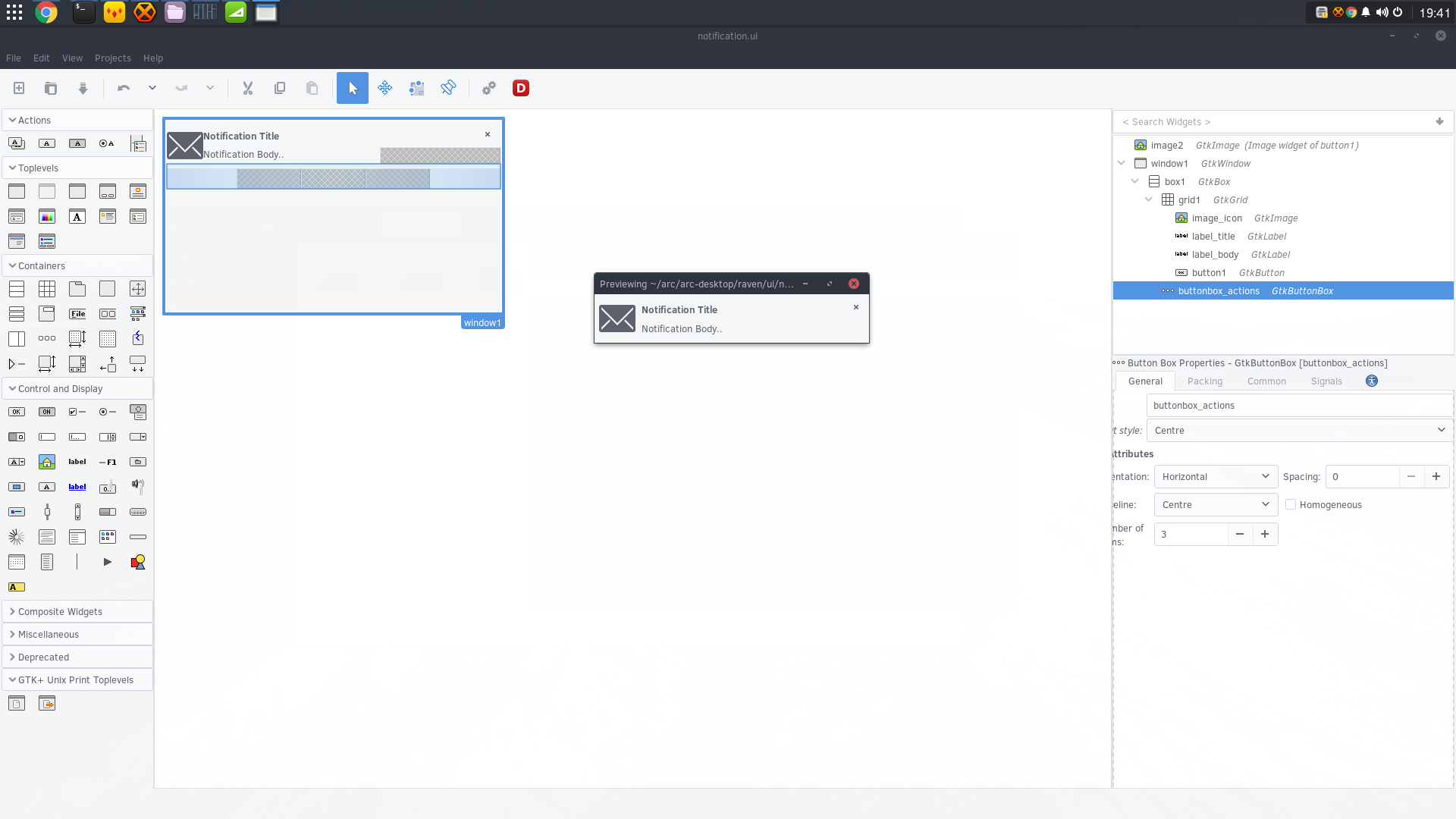Create a new project with toolbar icon
The image size is (1456, 819).
click(19, 89)
